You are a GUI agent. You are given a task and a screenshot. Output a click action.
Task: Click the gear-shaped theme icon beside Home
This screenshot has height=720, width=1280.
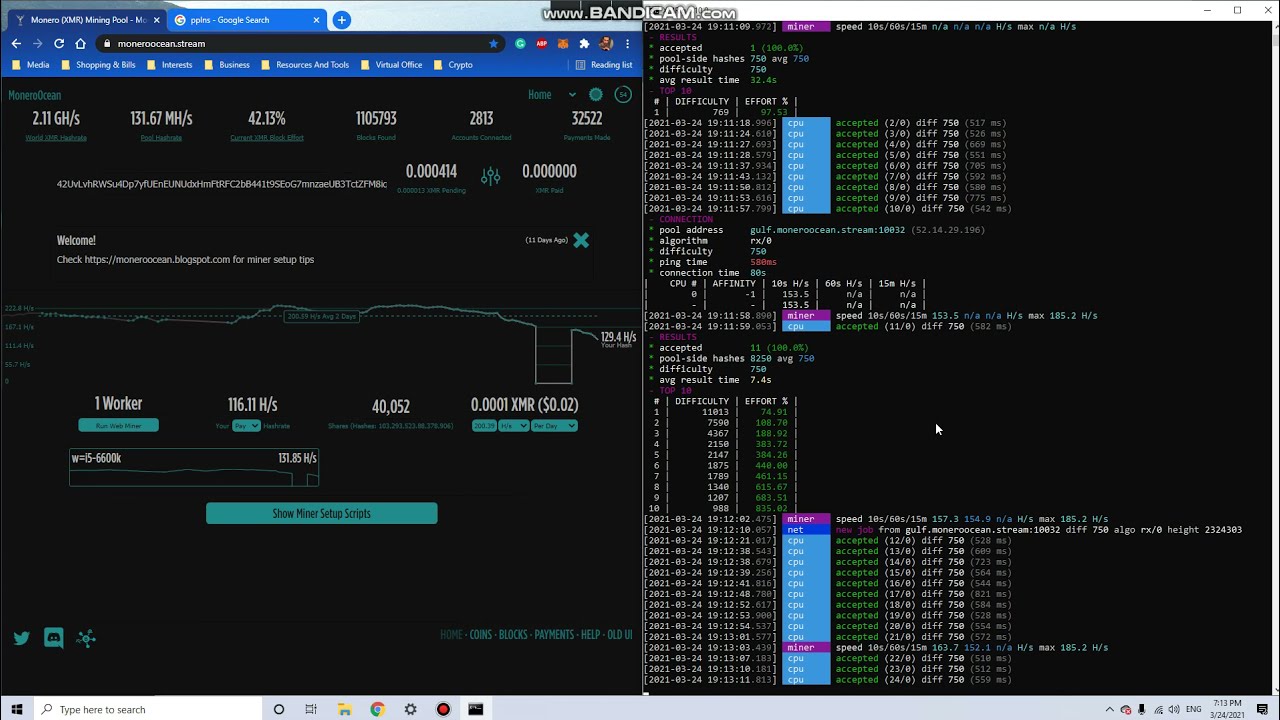[x=596, y=95]
